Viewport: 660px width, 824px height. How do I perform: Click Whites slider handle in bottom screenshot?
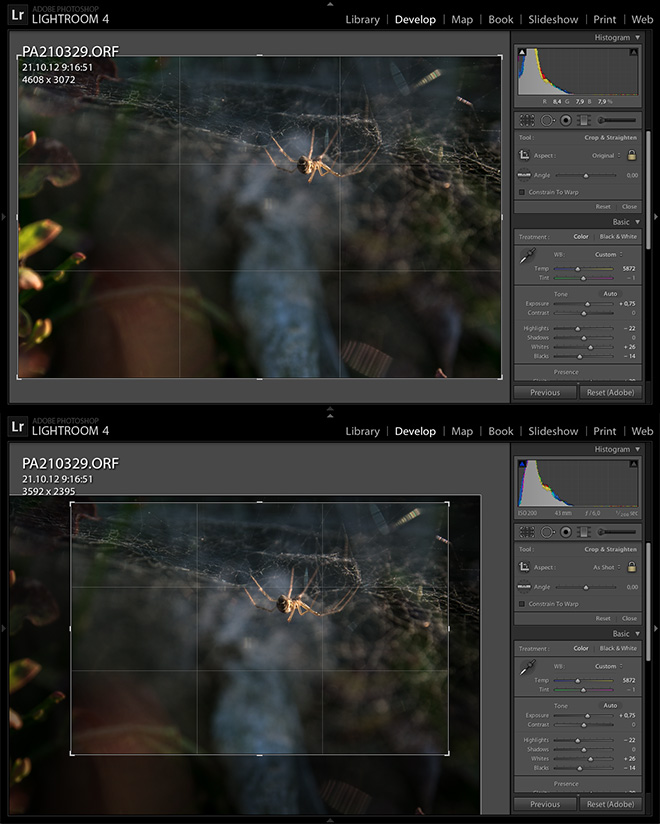tap(591, 759)
